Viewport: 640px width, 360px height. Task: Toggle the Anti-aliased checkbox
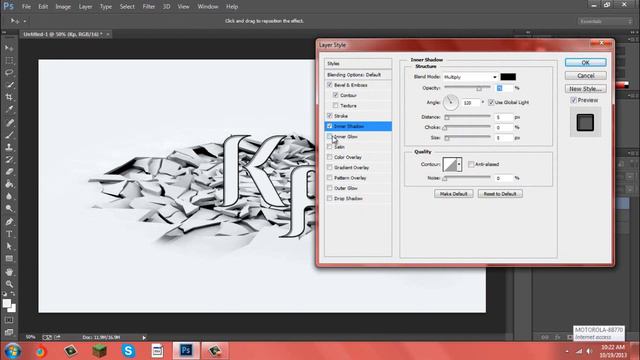pos(471,164)
